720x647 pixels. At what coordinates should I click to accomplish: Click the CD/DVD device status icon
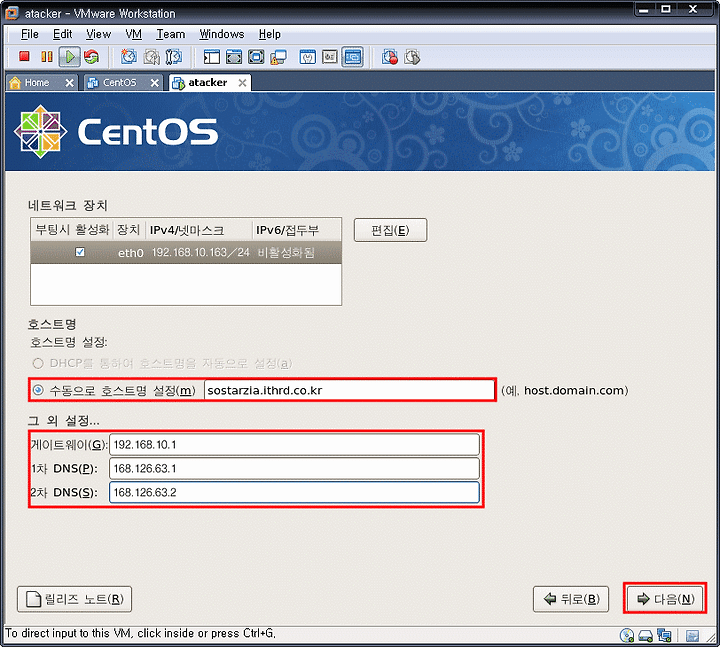tap(627, 635)
